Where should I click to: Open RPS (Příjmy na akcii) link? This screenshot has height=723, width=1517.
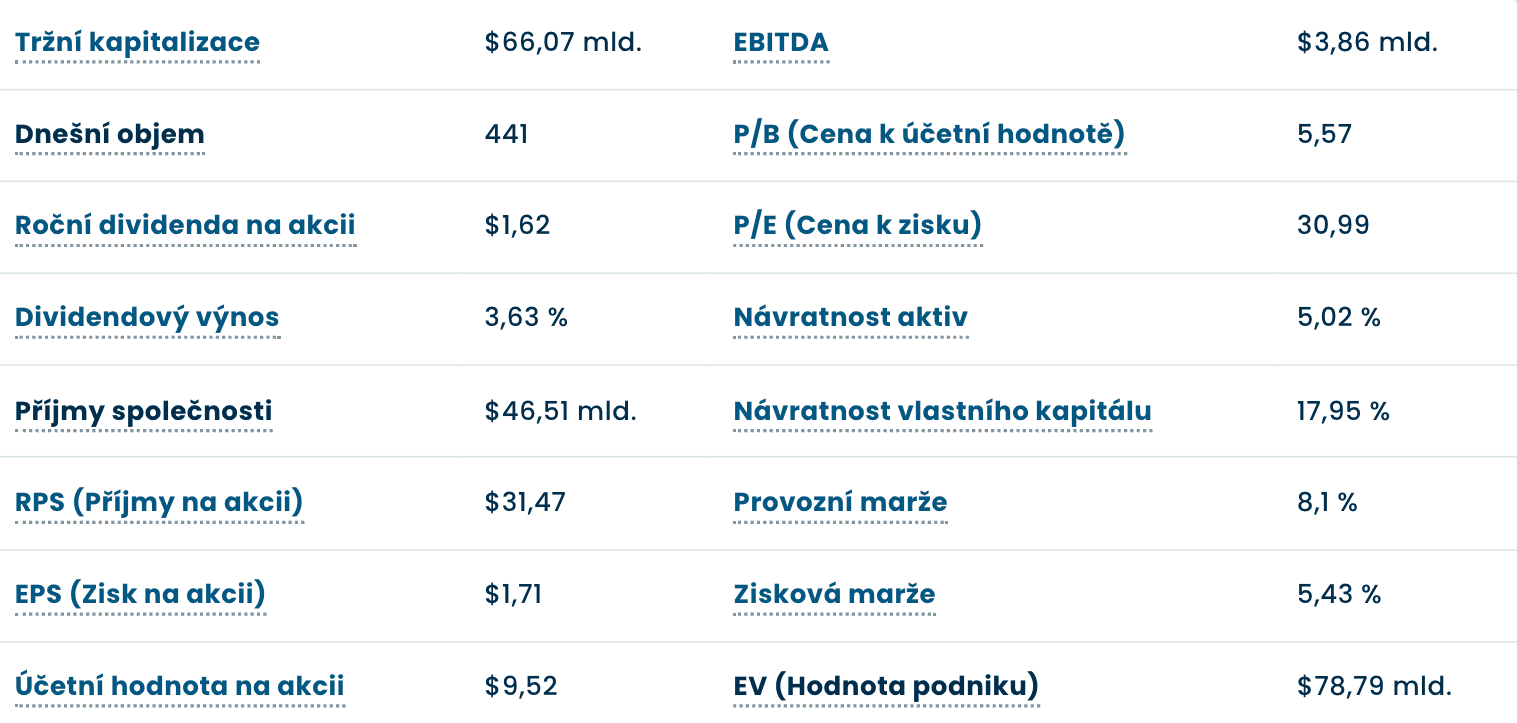pos(158,502)
